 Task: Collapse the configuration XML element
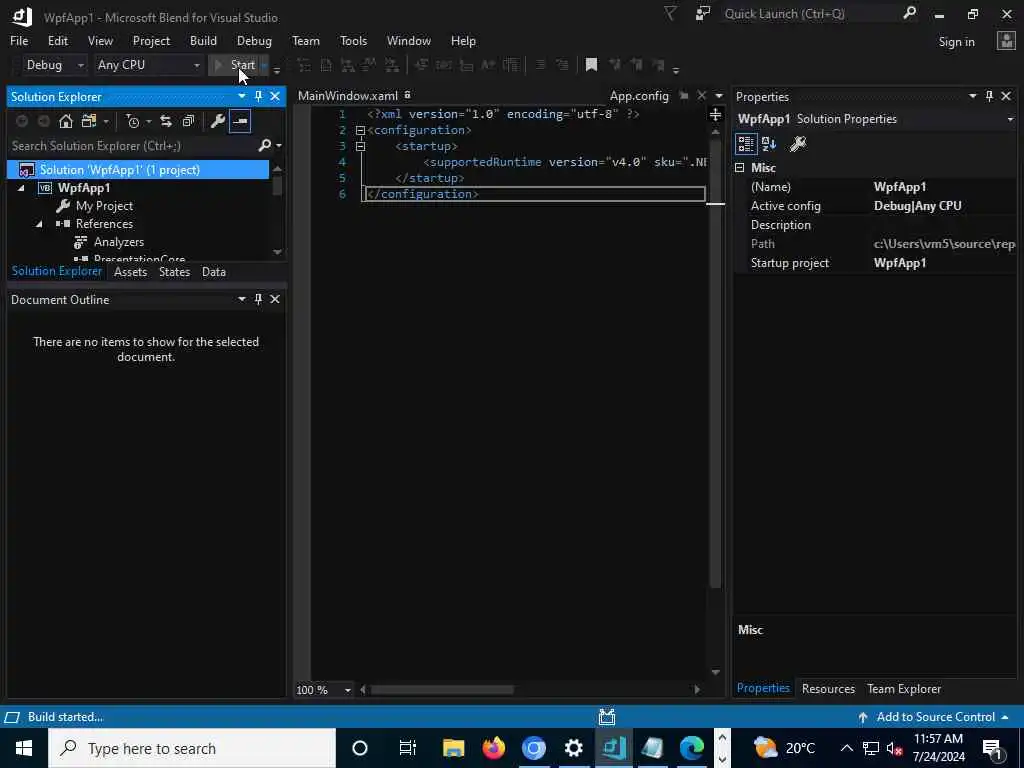click(360, 131)
